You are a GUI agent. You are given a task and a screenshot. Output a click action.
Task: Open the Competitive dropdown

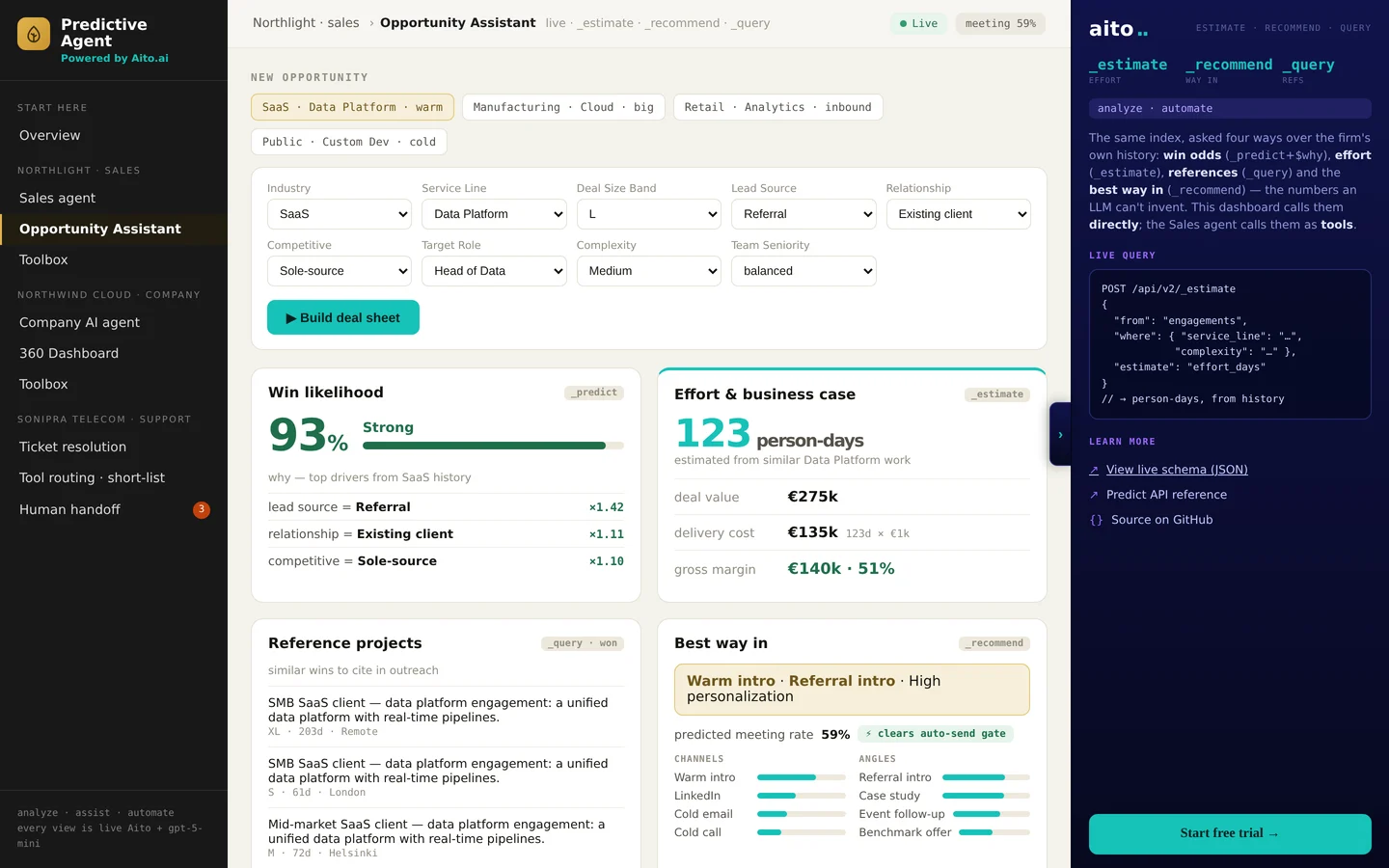[x=340, y=271]
